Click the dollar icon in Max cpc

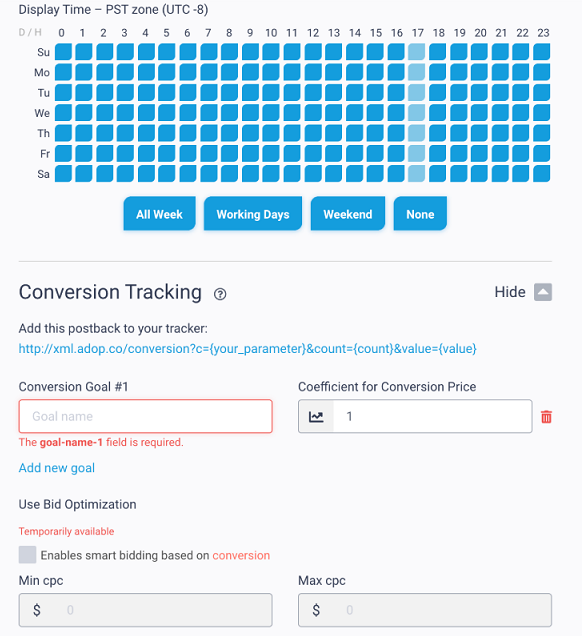pos(316,610)
